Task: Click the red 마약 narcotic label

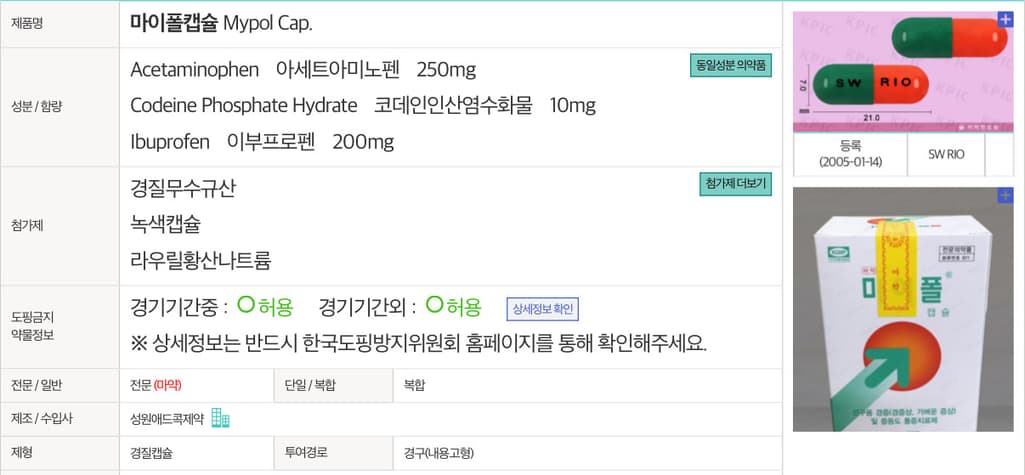Action: (x=167, y=384)
